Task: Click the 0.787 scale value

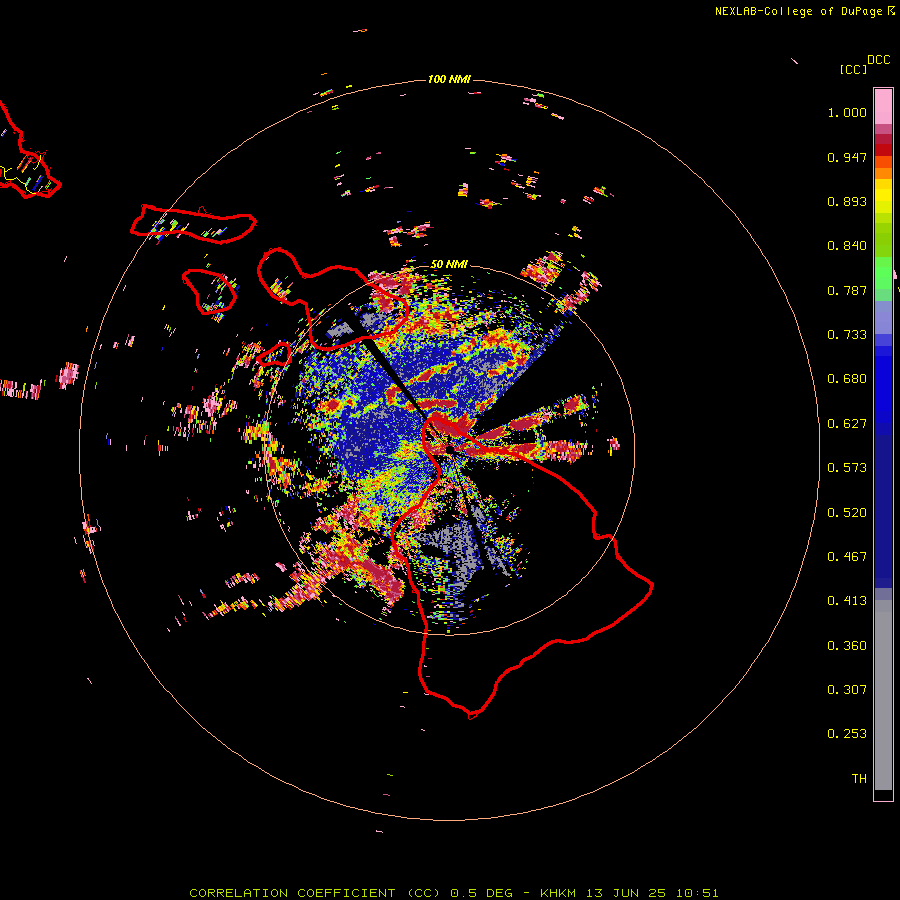Action: (x=847, y=290)
